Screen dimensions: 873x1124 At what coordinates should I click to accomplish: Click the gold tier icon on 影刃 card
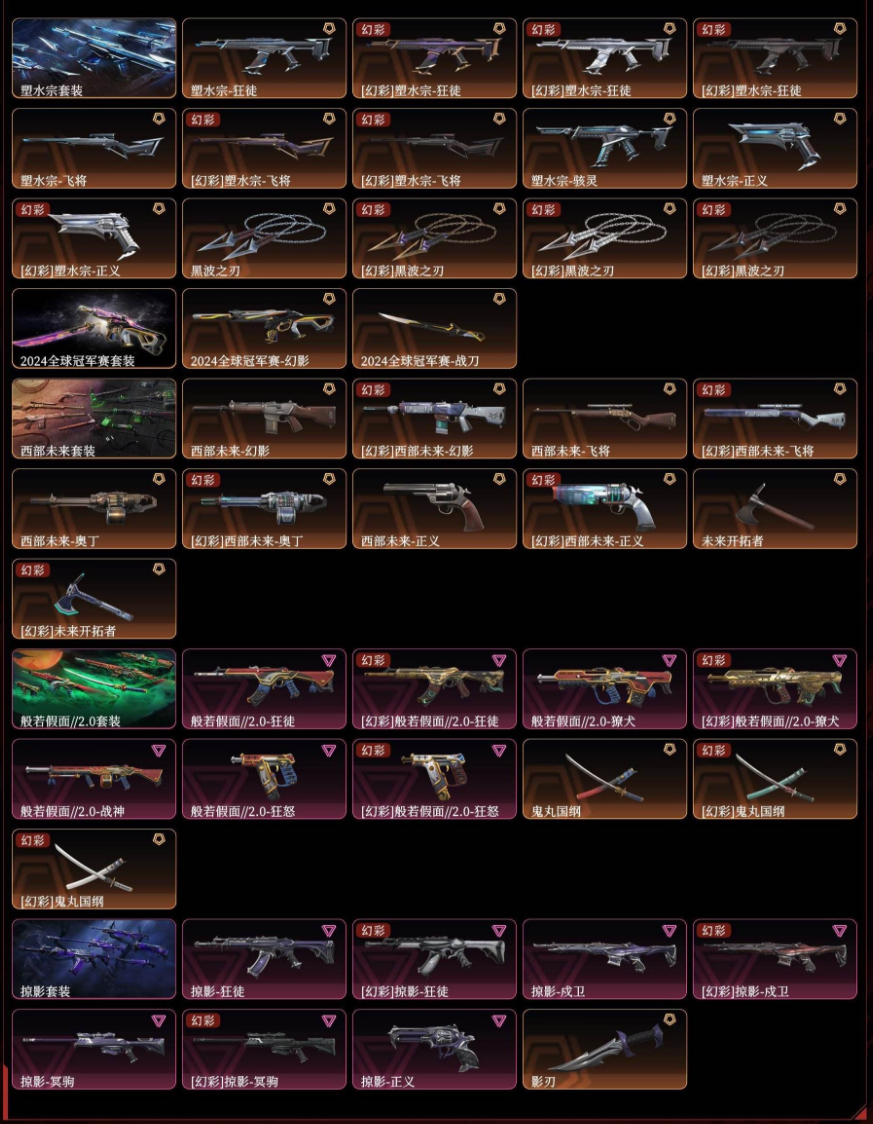669,1020
